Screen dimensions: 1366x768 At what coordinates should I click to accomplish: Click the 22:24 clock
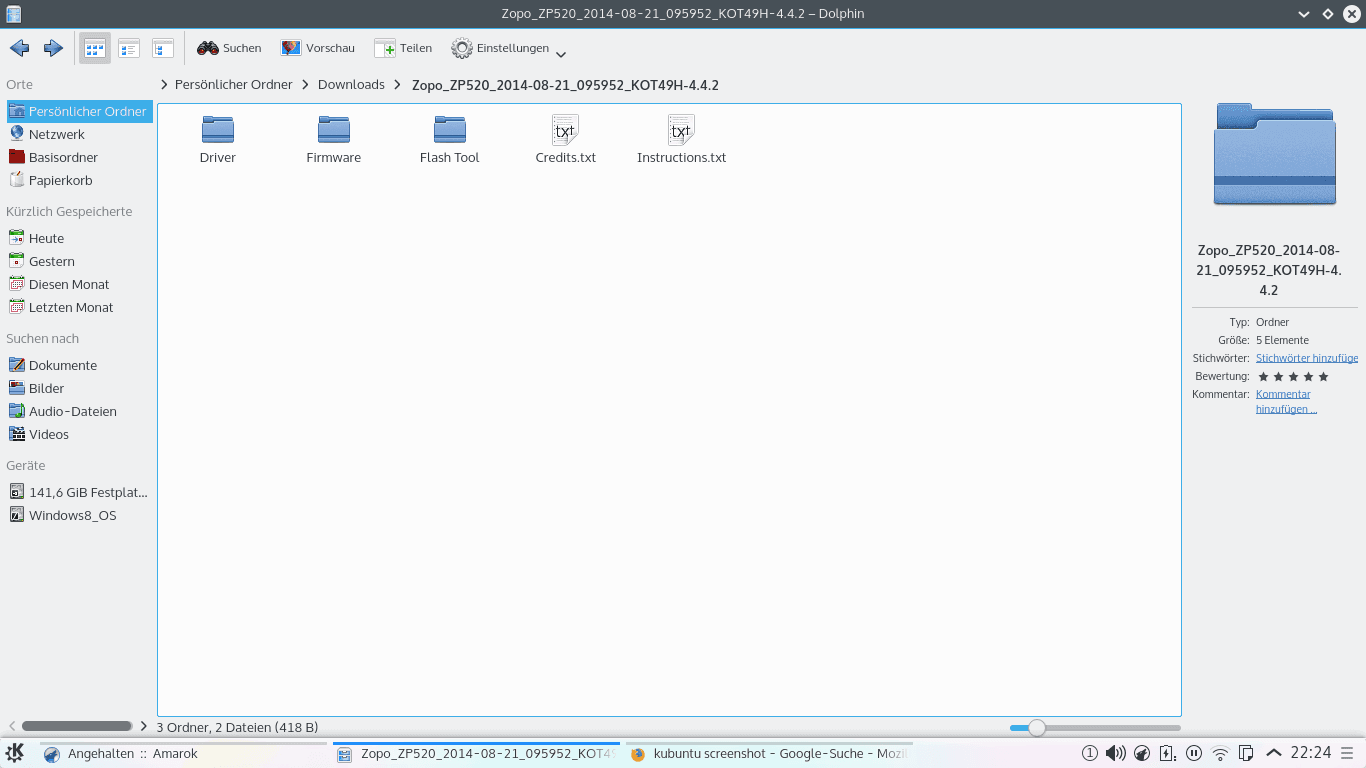pyautogui.click(x=1311, y=753)
